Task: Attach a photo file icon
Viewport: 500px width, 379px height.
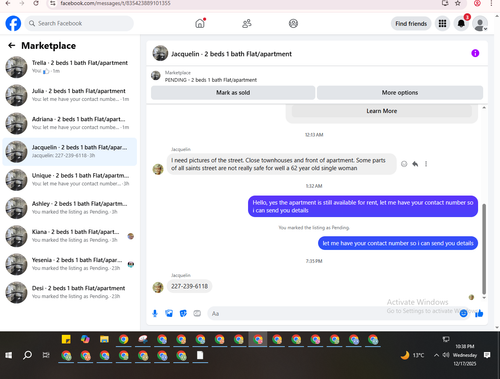Action: click(169, 313)
